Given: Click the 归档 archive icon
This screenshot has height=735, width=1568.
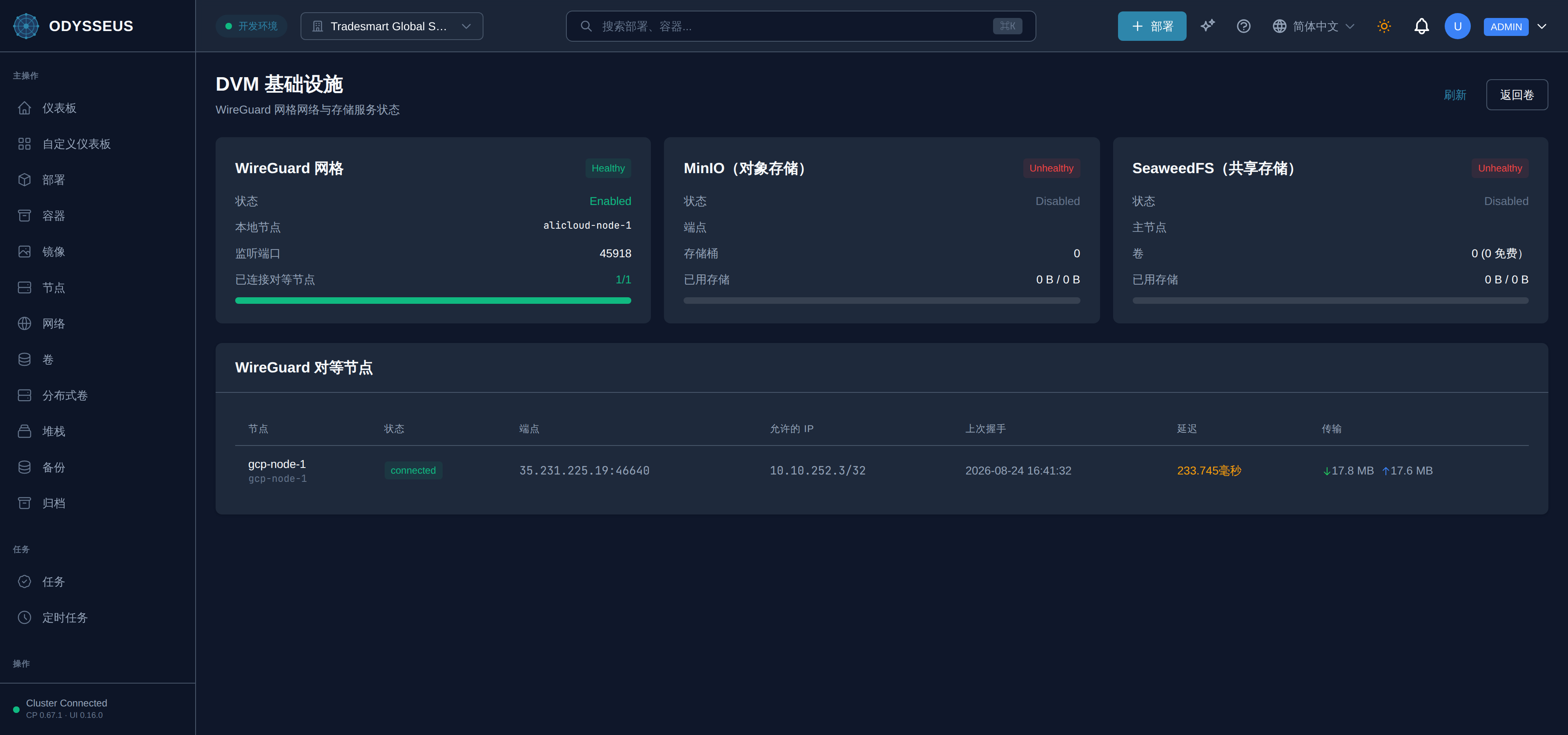Looking at the screenshot, I should point(24,503).
